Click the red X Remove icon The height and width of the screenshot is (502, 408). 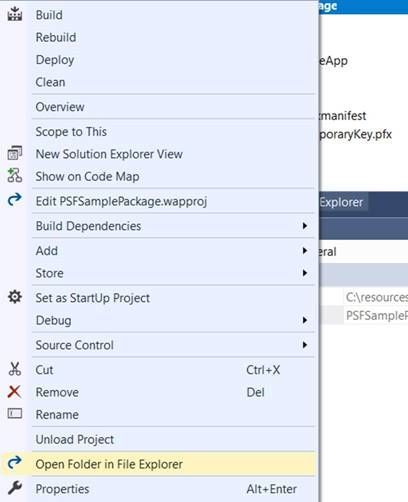(14, 392)
